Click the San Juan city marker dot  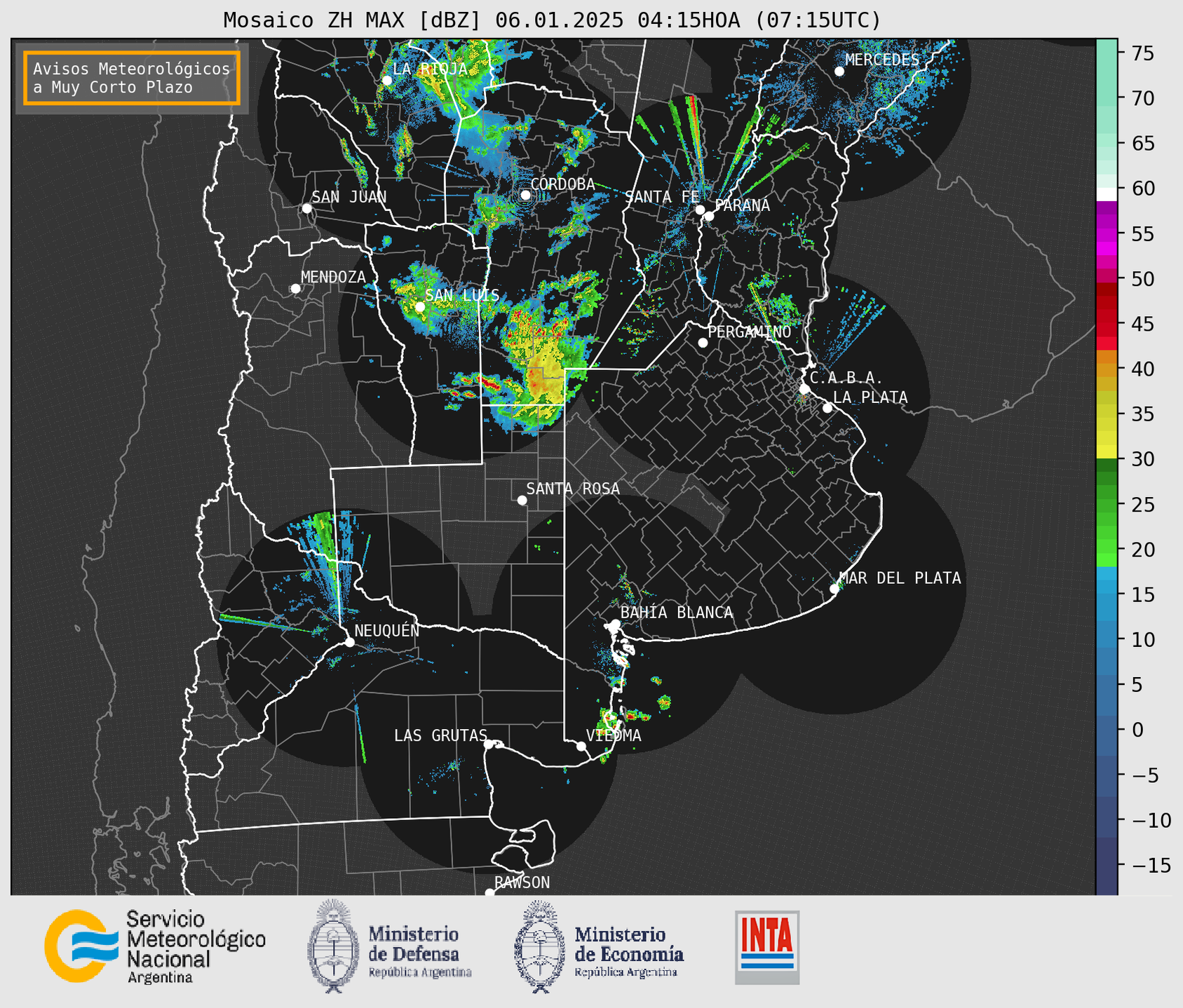[306, 208]
